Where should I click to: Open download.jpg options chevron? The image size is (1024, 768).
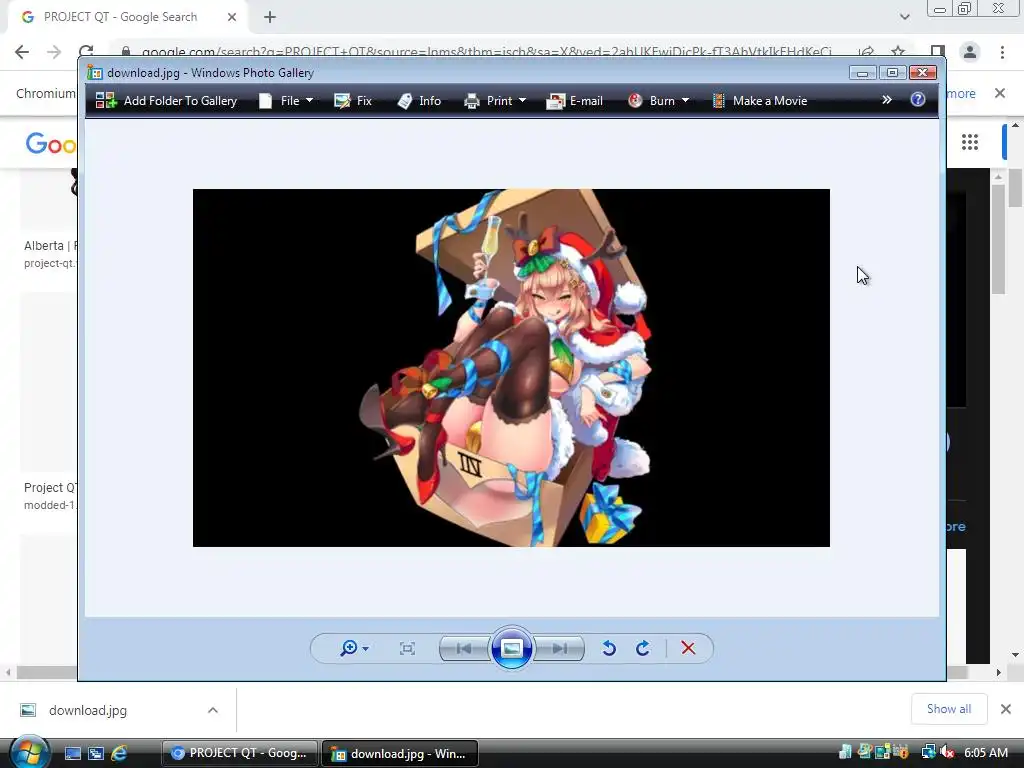click(x=213, y=710)
